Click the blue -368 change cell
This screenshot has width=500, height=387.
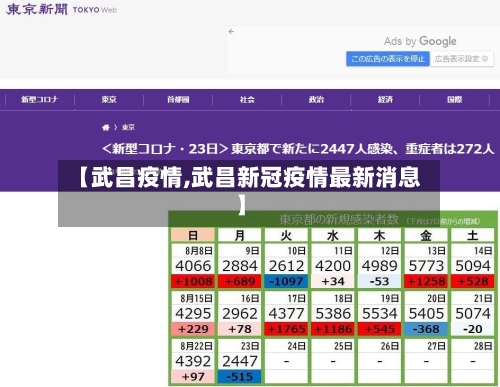point(426,329)
